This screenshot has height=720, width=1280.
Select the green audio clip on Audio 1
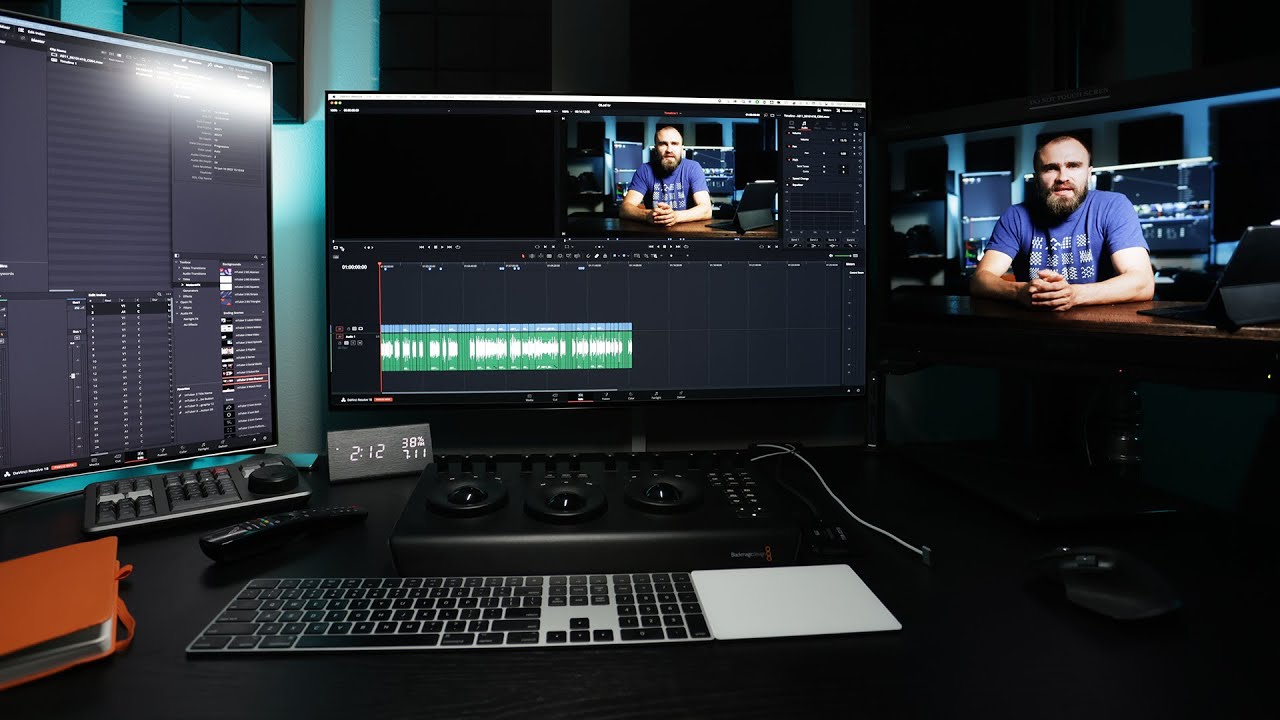[506, 351]
